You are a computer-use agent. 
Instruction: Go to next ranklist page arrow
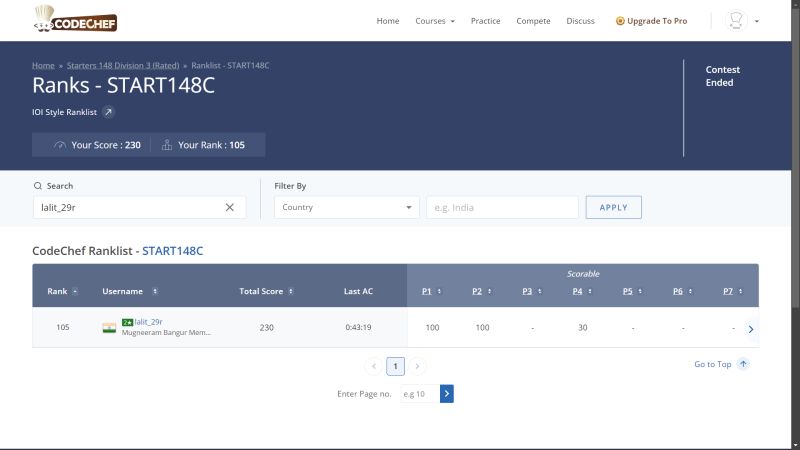[x=417, y=366]
